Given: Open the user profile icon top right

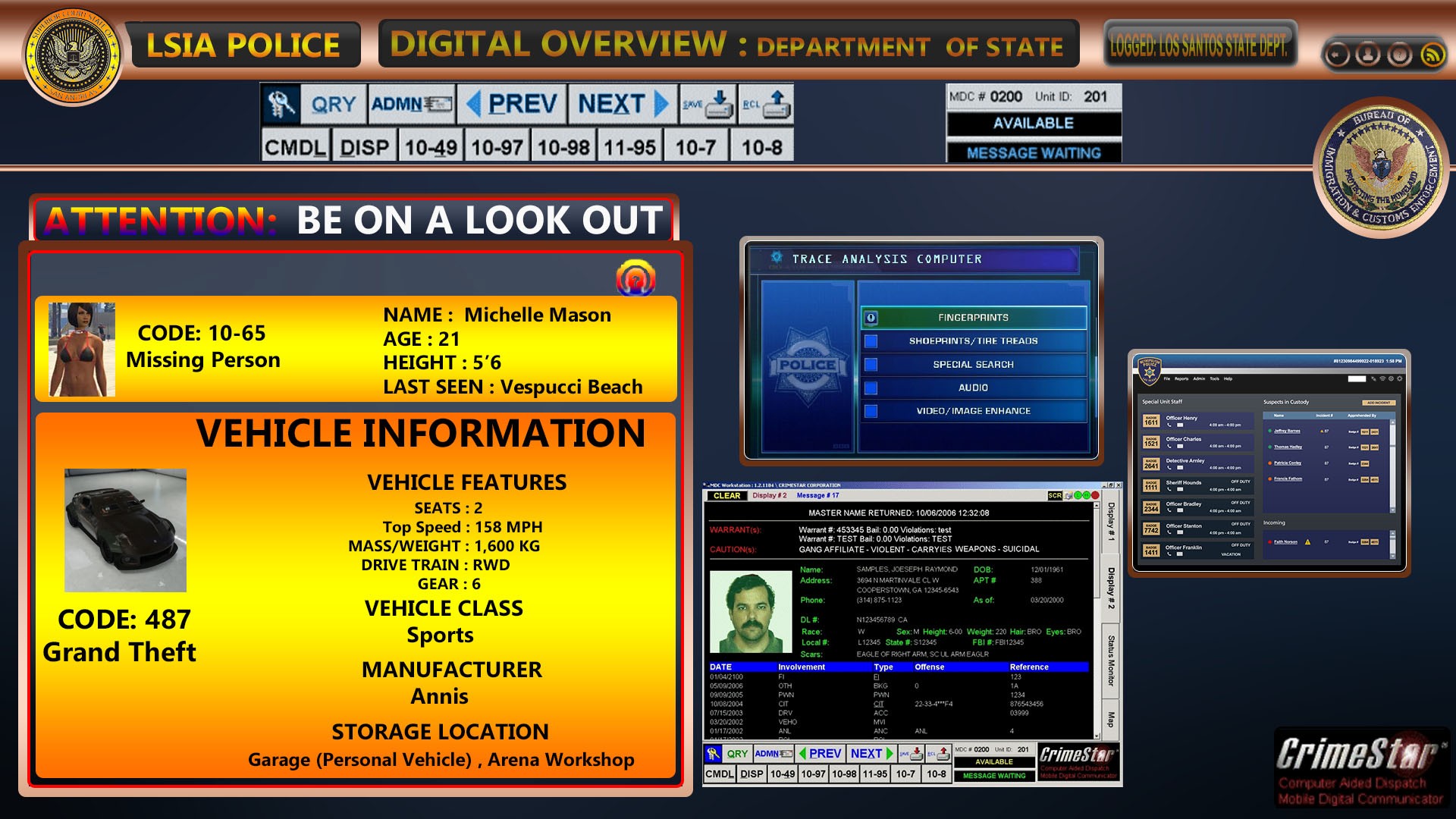Looking at the screenshot, I should click(x=1368, y=55).
